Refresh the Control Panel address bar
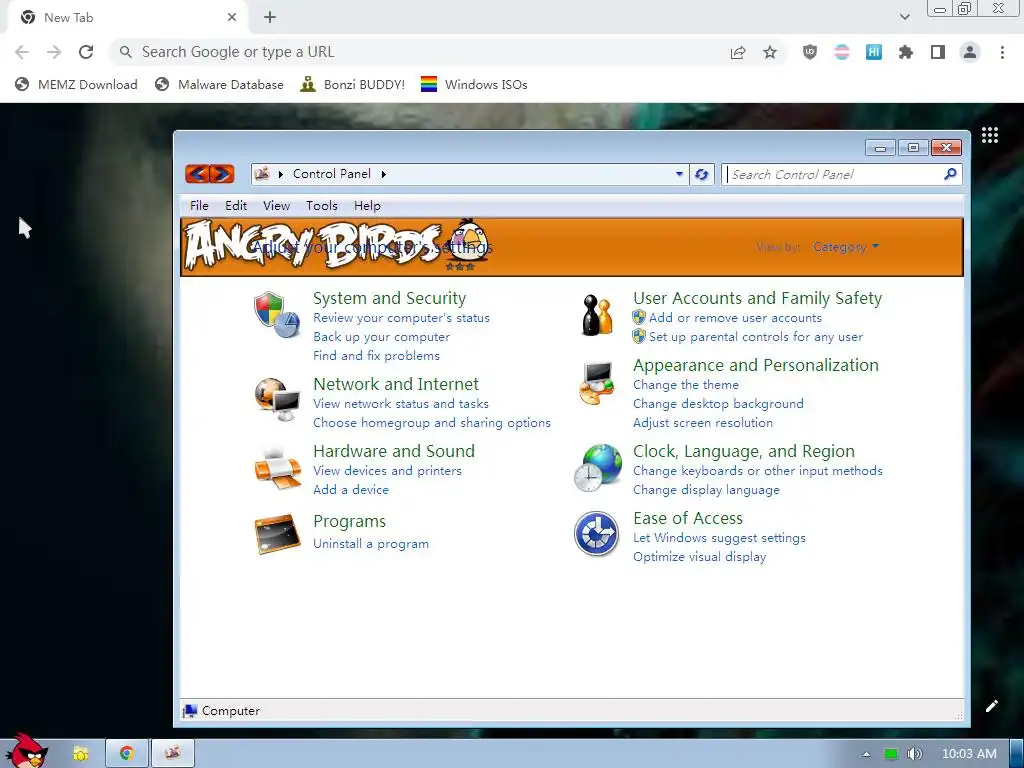 tap(701, 174)
